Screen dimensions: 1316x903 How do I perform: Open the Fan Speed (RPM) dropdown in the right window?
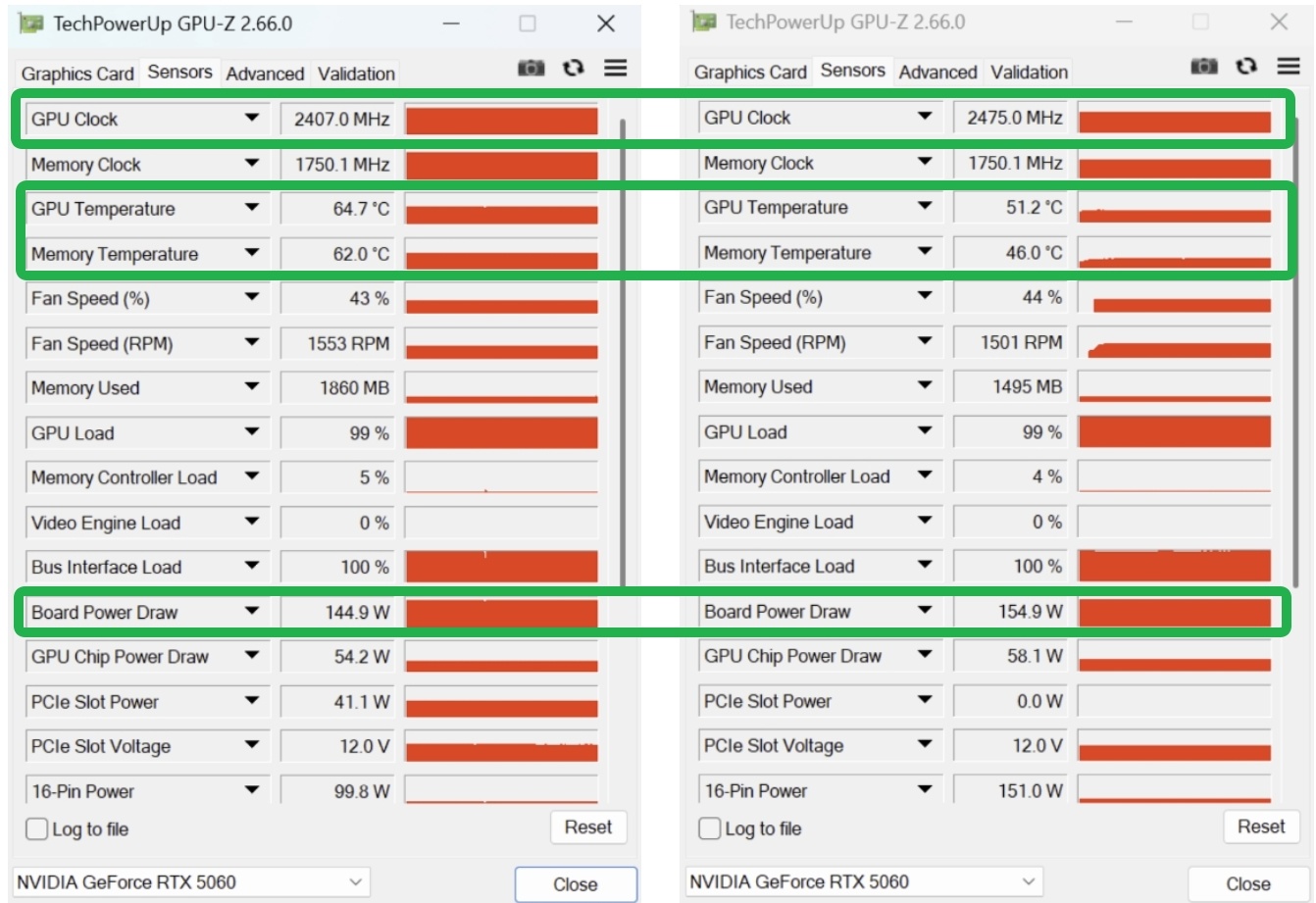click(x=925, y=342)
